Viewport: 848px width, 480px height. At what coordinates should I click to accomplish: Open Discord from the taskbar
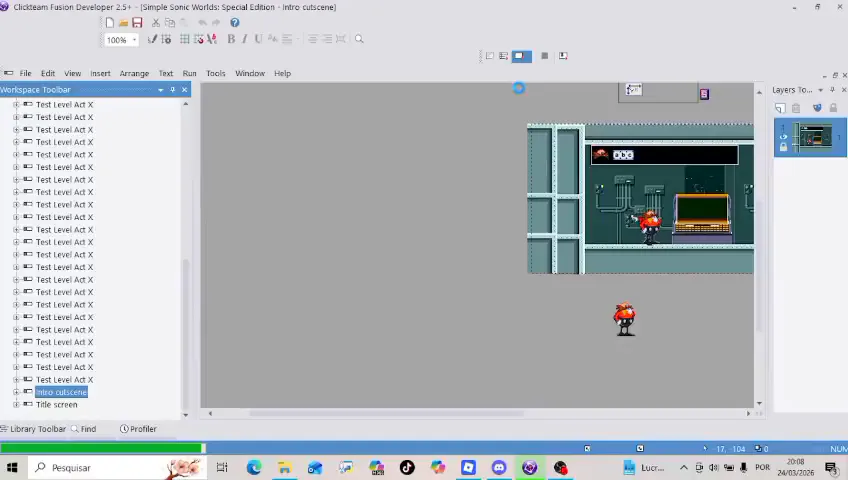499,468
